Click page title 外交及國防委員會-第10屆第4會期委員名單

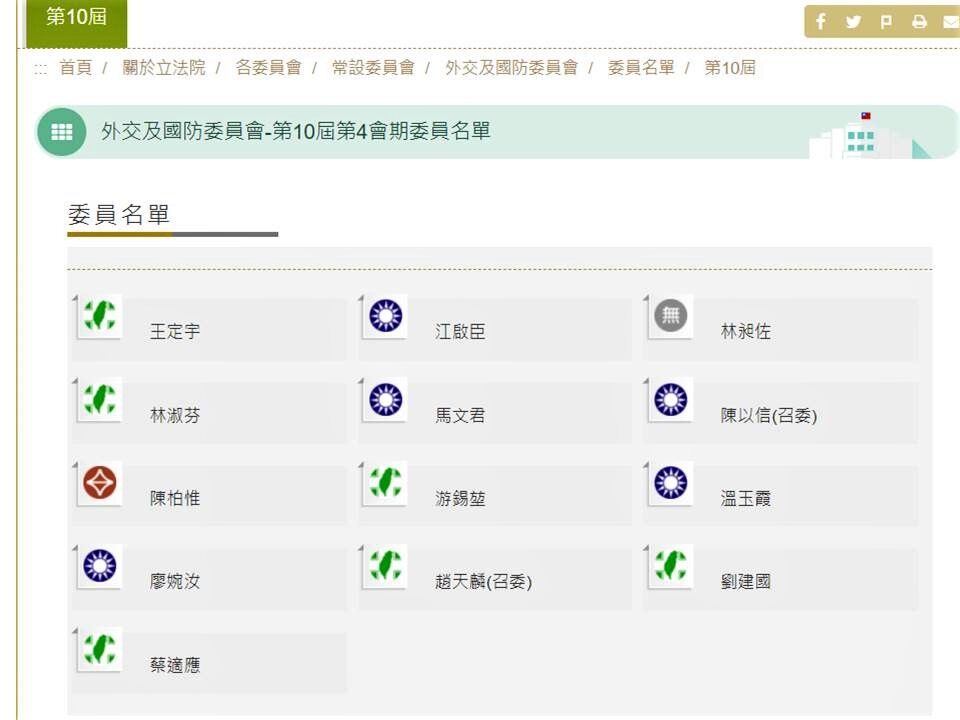click(x=296, y=131)
